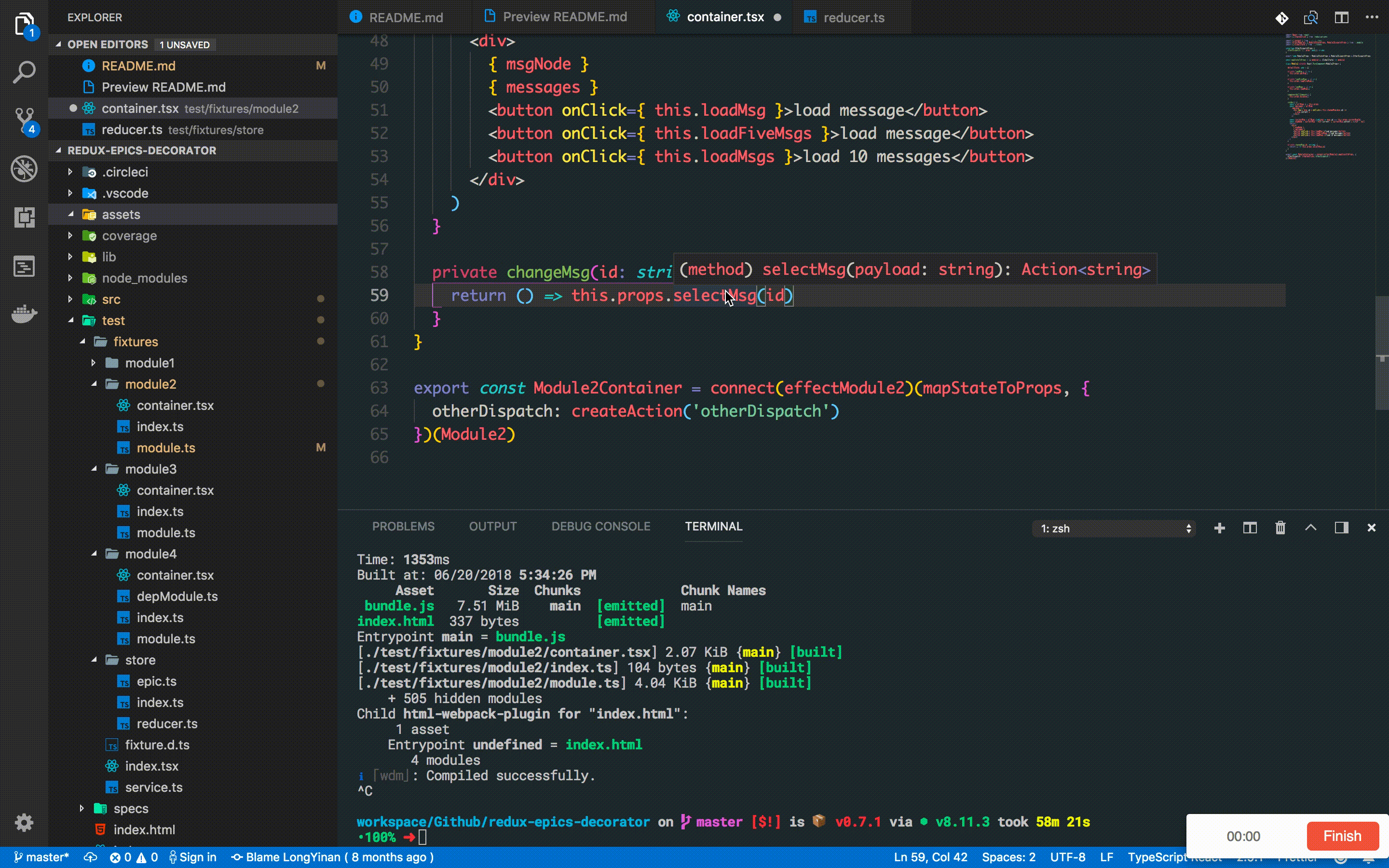Kill the terminal with trash icon
The image size is (1389, 868).
pyautogui.click(x=1280, y=528)
